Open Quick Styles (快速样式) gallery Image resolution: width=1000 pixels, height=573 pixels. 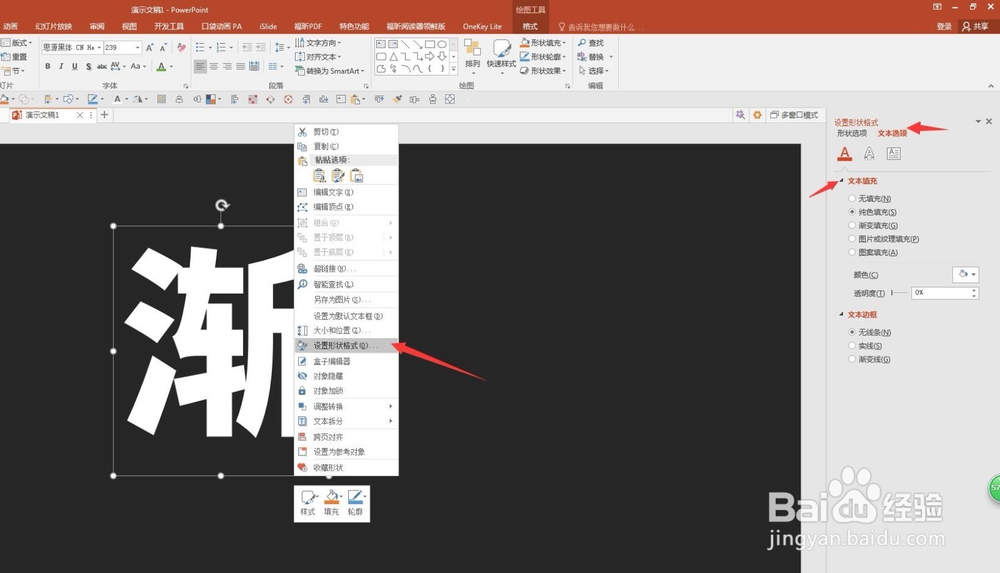tap(501, 55)
